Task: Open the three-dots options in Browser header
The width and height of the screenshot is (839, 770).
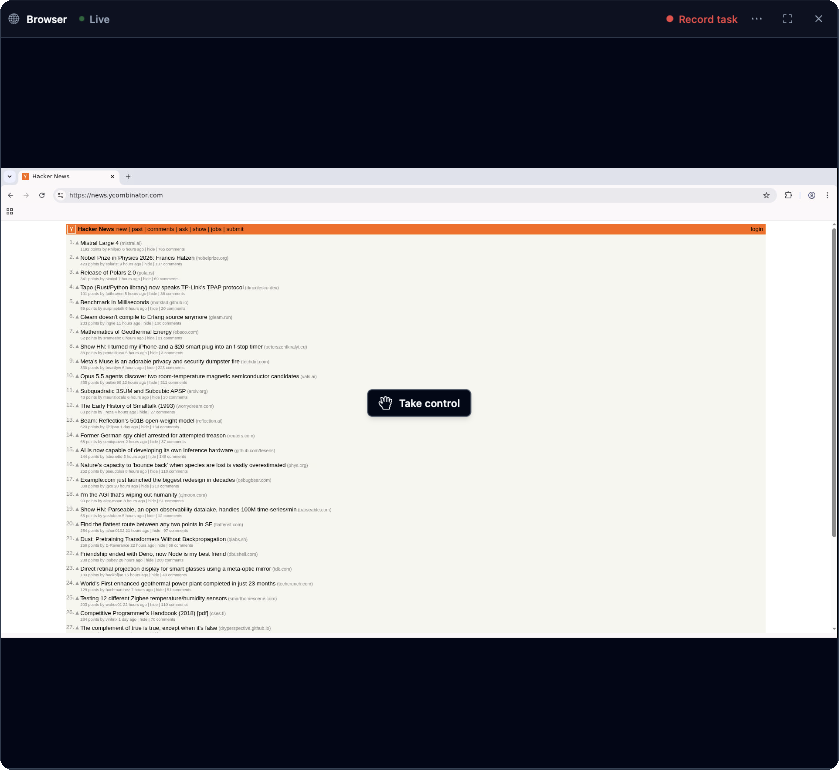Action: pyautogui.click(x=757, y=19)
